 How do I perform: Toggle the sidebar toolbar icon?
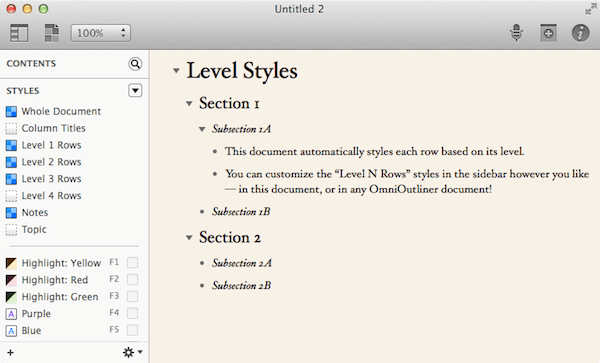[x=19, y=33]
